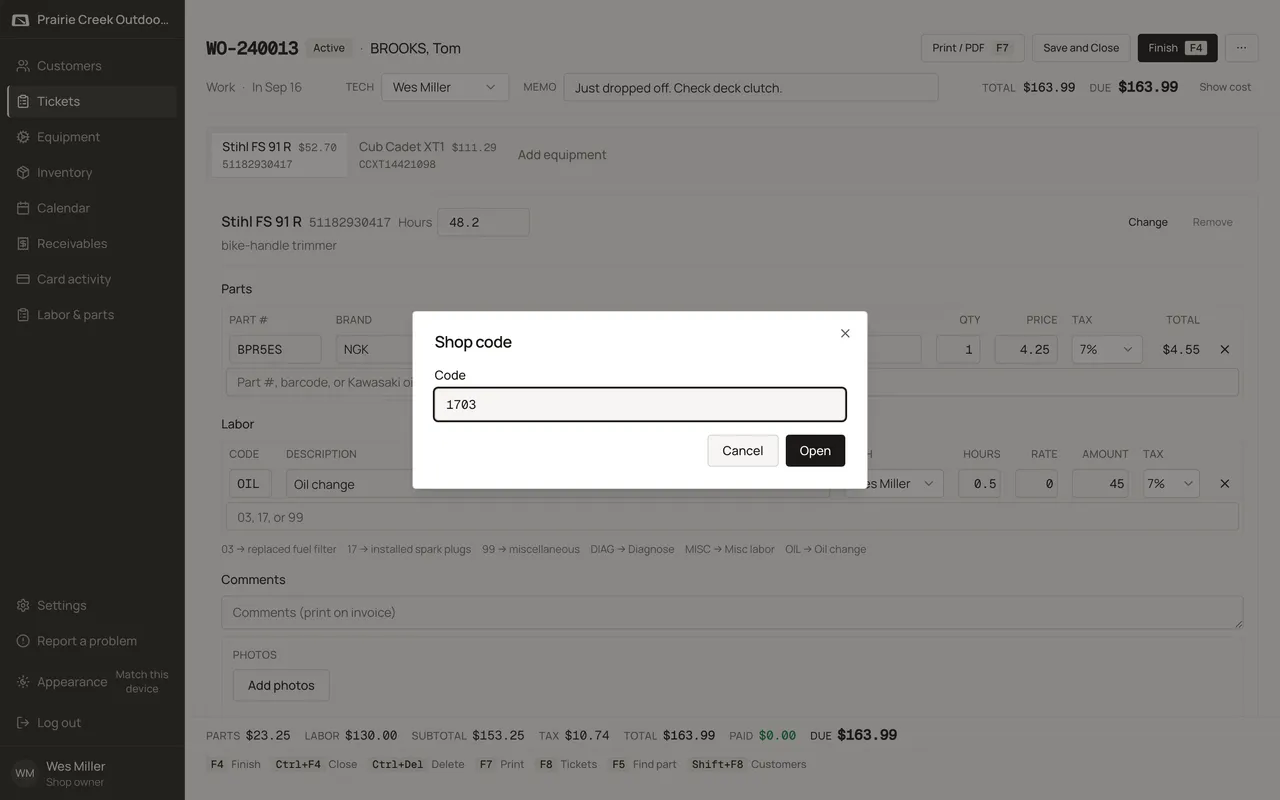
Task: Click the Hours field showing 48.2
Action: click(x=483, y=222)
